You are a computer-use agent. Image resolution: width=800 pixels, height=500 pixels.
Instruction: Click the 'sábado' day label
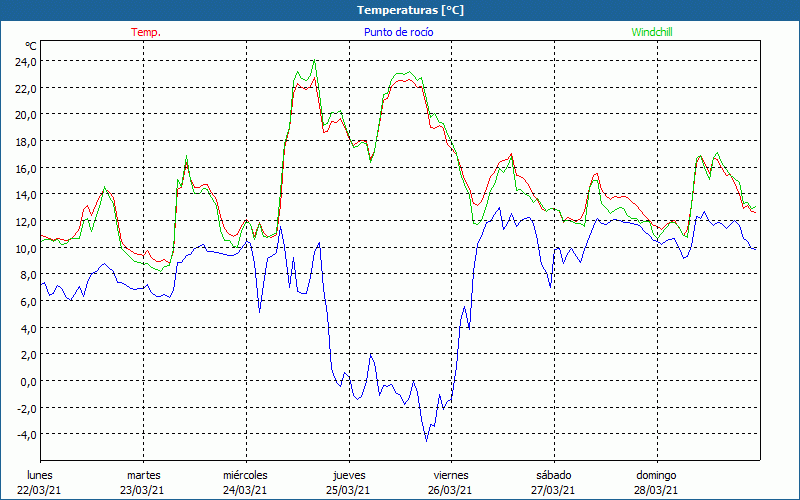click(x=554, y=475)
